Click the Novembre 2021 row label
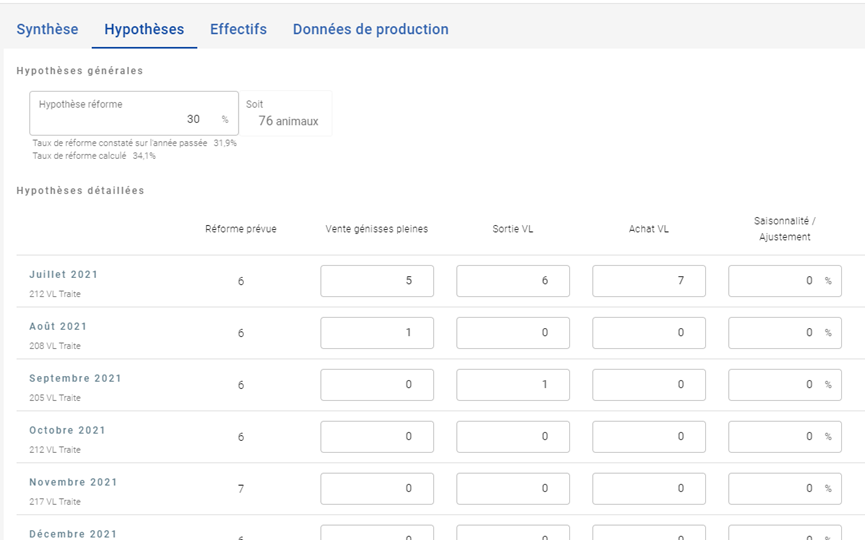 tap(73, 482)
